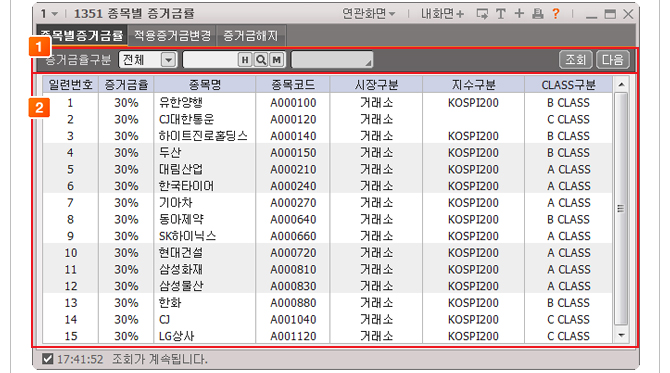Click scrollbar down arrow in table
Screen dimensions: 670x373
coord(621,335)
